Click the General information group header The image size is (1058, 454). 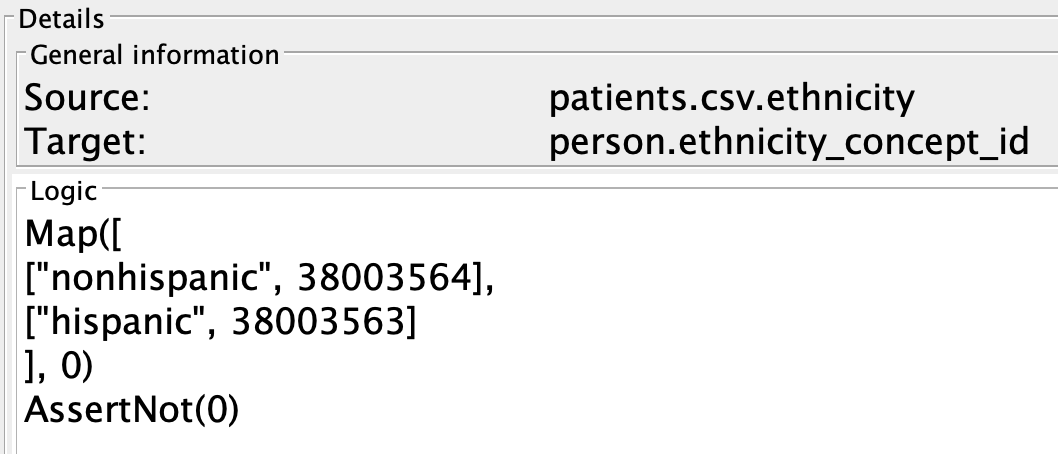(x=155, y=55)
